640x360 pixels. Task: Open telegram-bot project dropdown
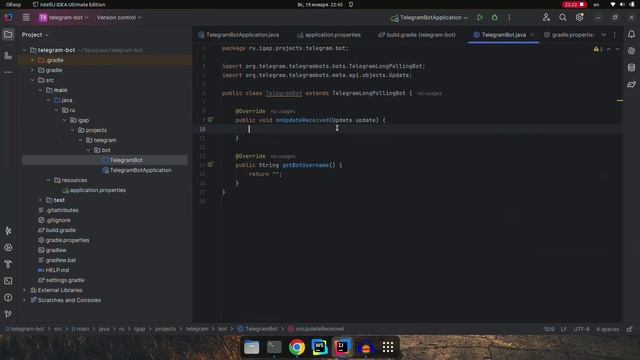pos(64,18)
